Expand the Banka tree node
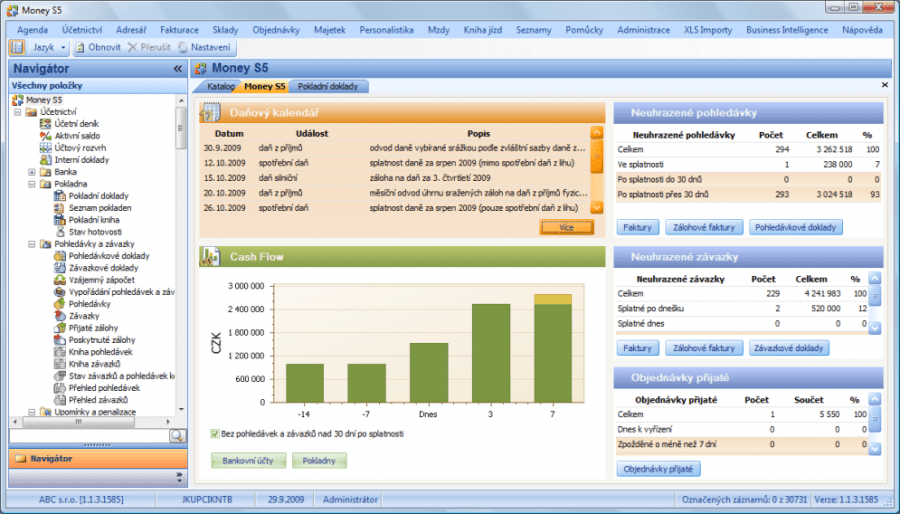 (x=31, y=172)
